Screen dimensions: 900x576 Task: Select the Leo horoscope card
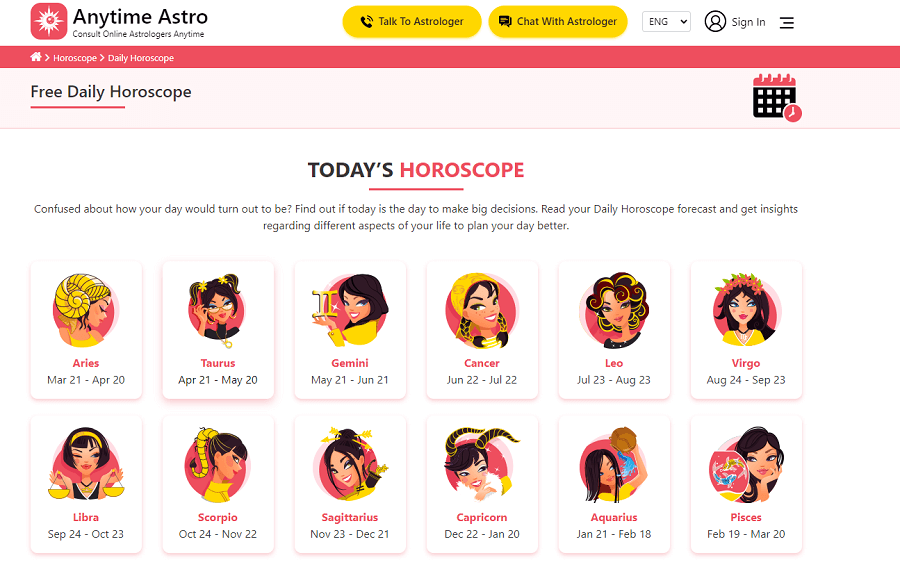point(614,330)
